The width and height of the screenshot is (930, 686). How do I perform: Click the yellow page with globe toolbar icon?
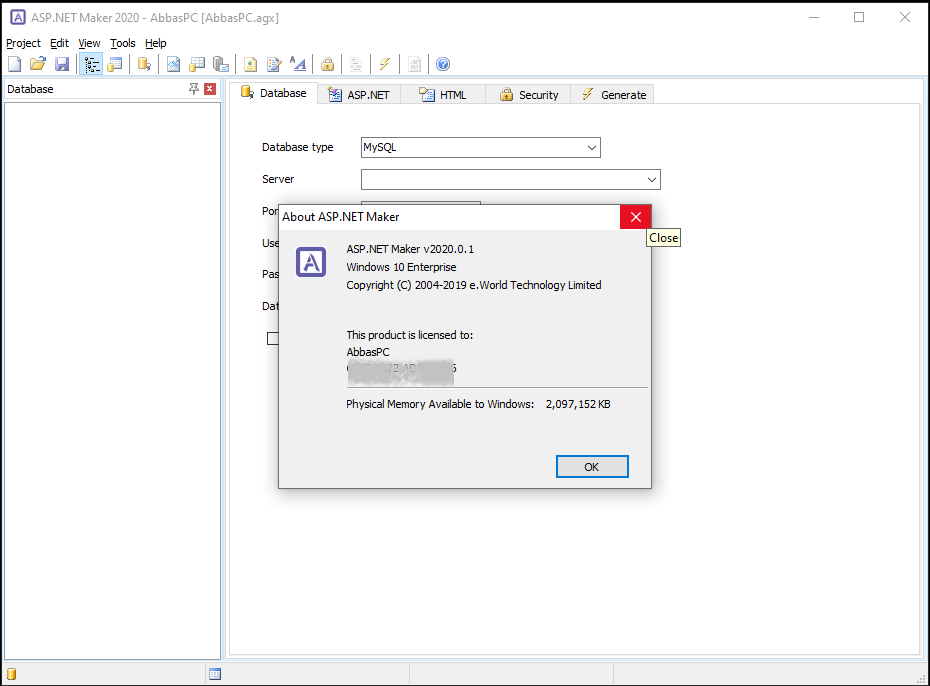click(x=250, y=64)
